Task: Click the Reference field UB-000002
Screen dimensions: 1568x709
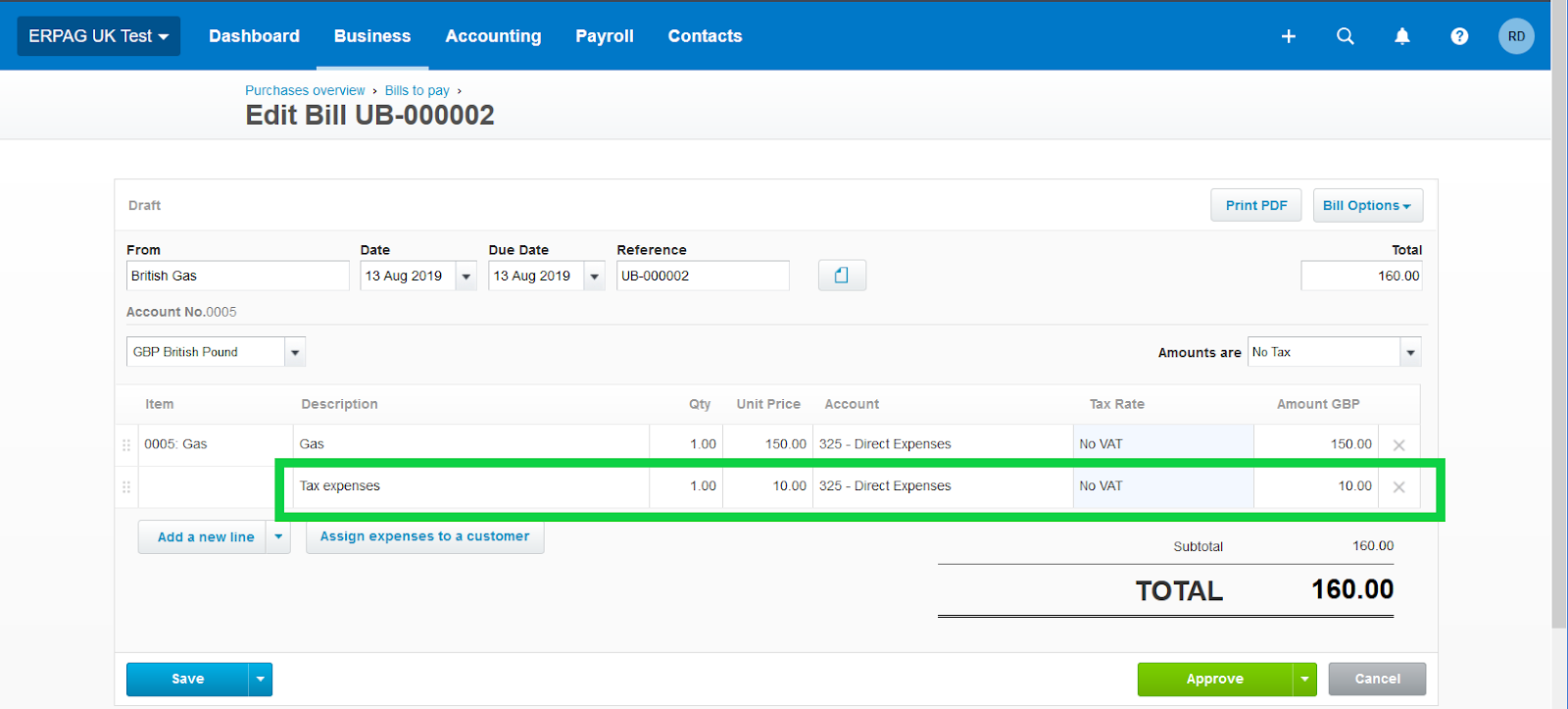Action: tap(703, 276)
